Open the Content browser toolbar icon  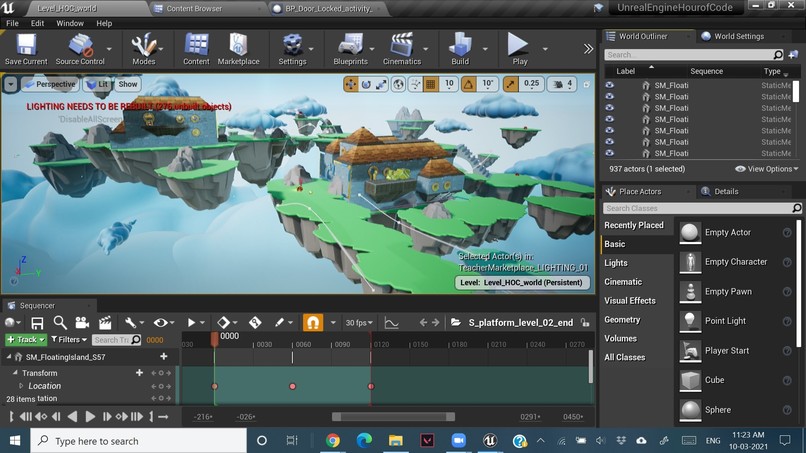coord(196,49)
